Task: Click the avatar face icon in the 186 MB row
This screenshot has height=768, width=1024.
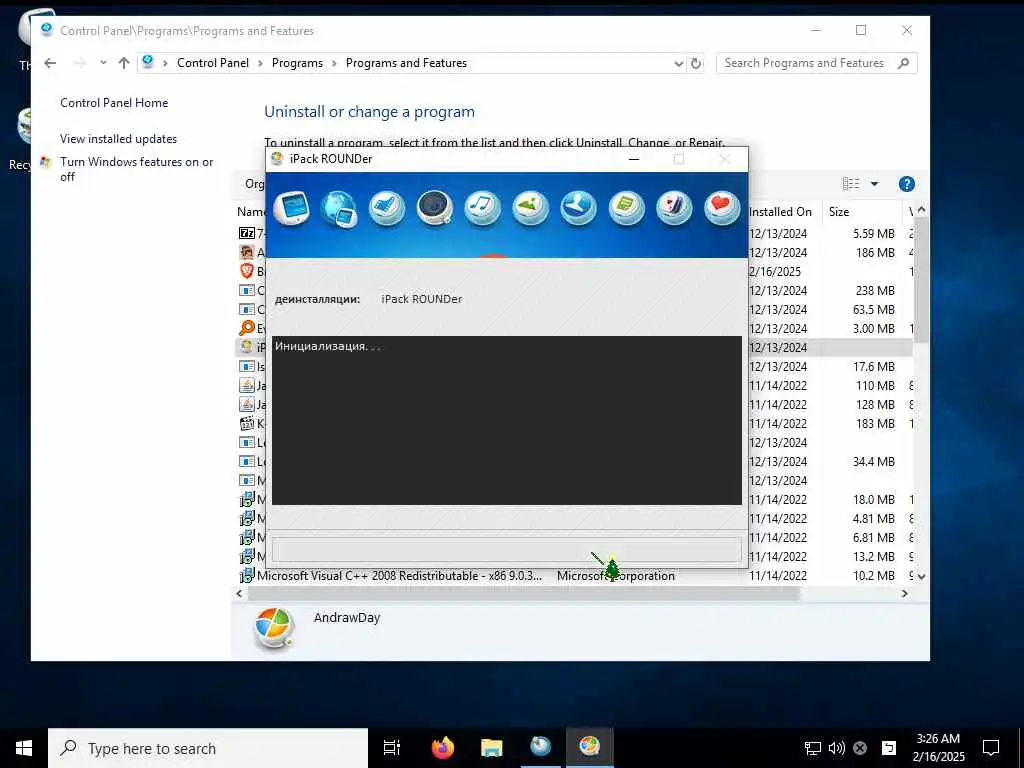Action: click(247, 252)
